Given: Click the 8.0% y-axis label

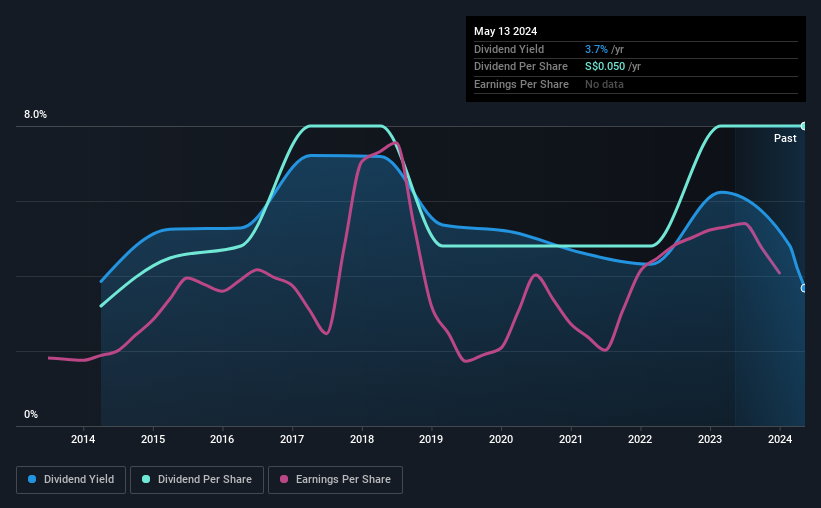Looking at the screenshot, I should click(x=35, y=114).
